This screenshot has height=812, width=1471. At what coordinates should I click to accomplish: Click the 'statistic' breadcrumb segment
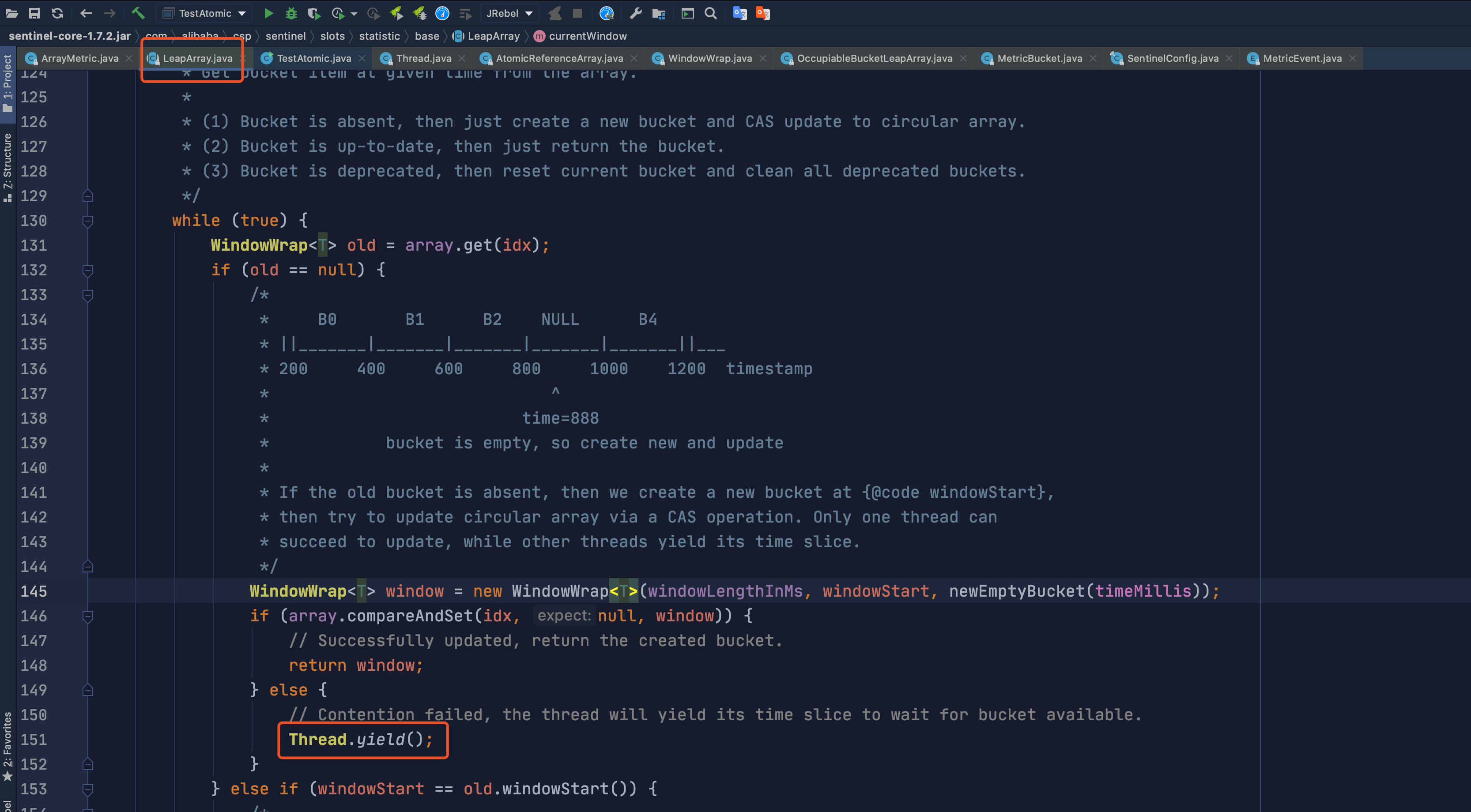click(x=379, y=36)
